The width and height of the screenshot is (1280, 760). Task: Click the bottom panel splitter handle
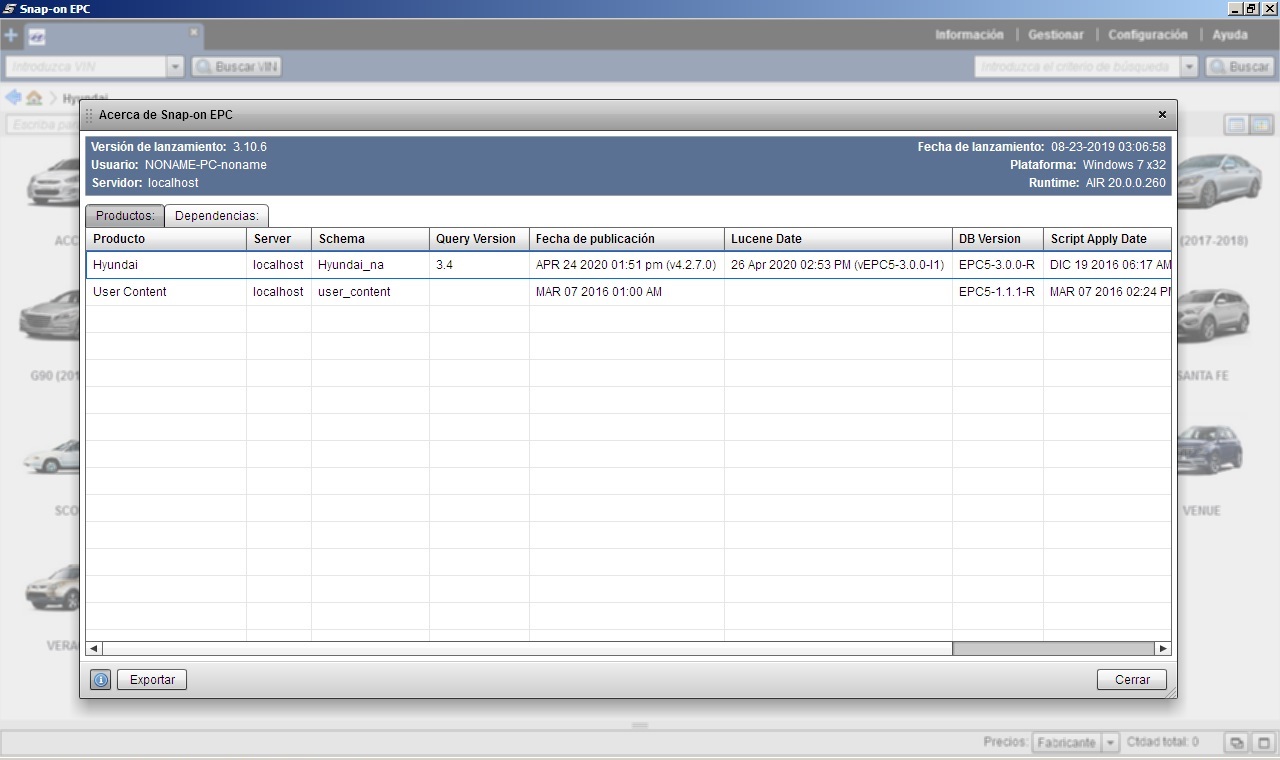[x=640, y=725]
